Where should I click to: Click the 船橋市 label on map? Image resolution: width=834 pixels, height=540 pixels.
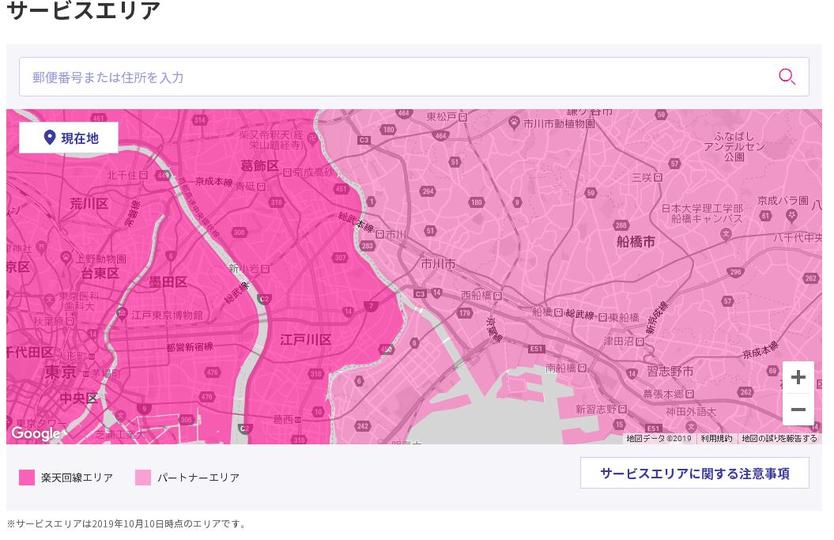click(636, 242)
